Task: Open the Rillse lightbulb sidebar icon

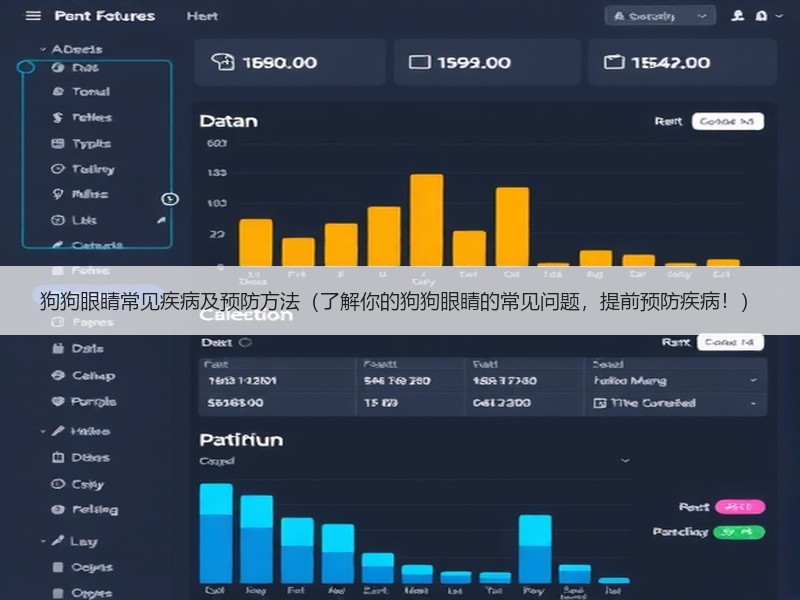Action: point(58,194)
